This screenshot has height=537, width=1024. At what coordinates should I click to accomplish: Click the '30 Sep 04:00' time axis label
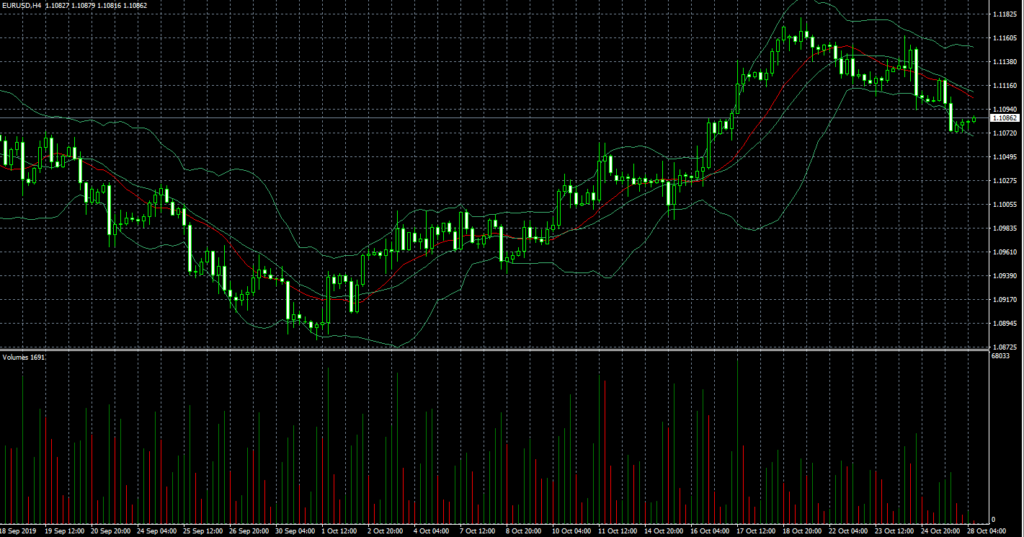click(296, 531)
